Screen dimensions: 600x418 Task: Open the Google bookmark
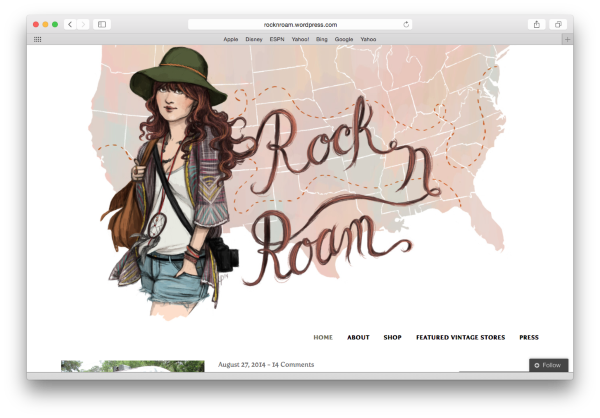(x=344, y=39)
